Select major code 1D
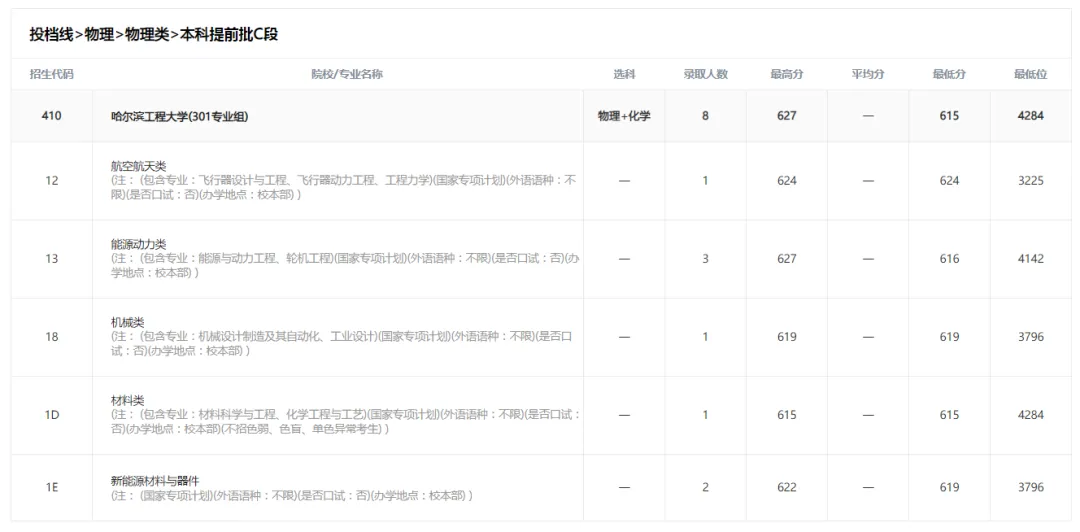This screenshot has width=1080, height=532. (52, 415)
